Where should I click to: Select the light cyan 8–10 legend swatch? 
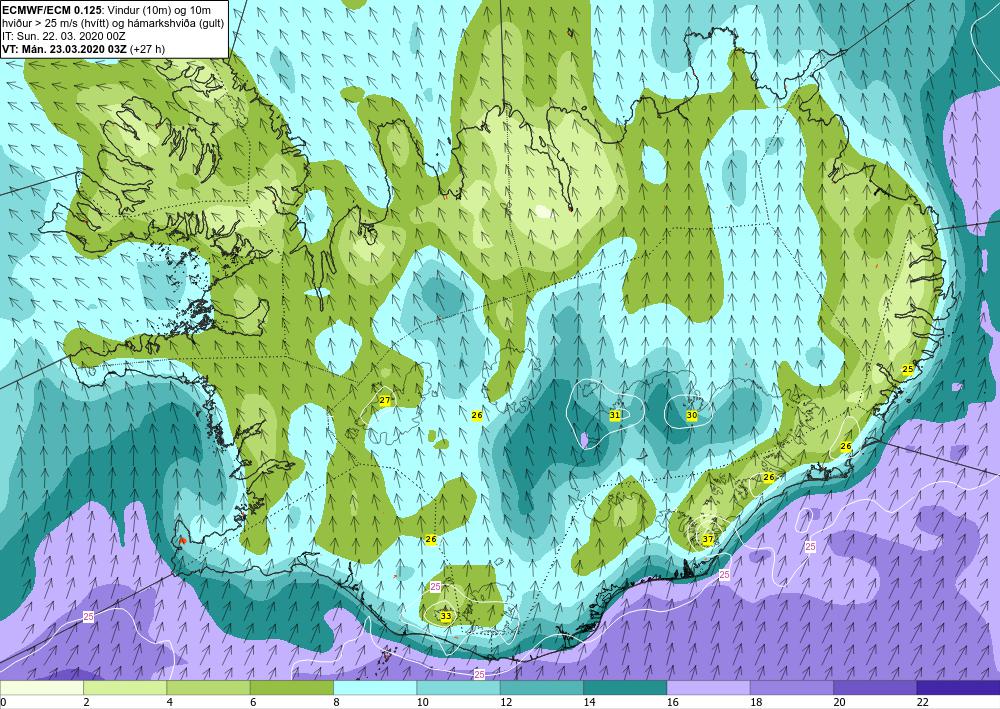(375, 687)
